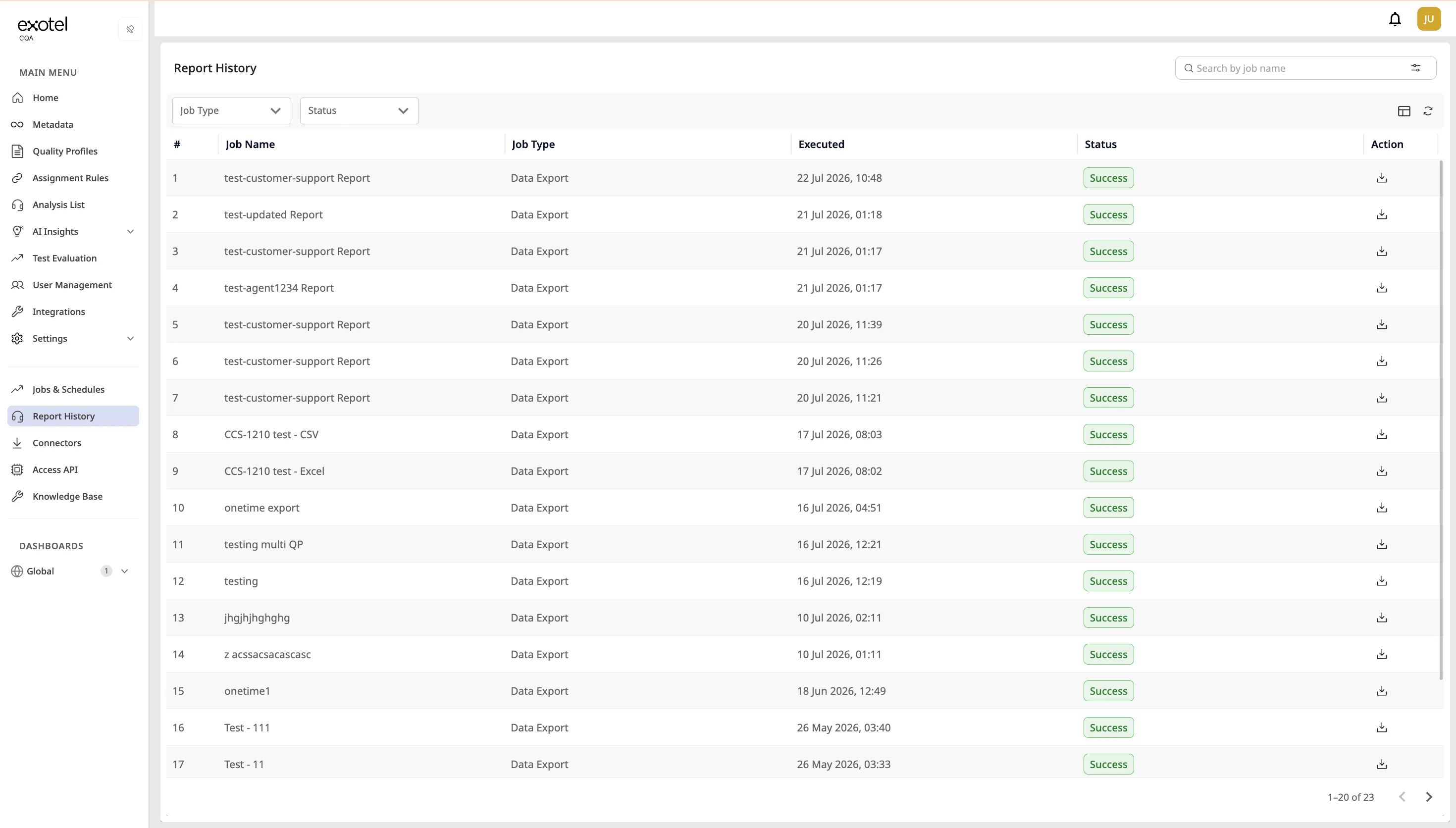Viewport: 1456px width, 828px height.
Task: Open the notifications bell
Action: pyautogui.click(x=1395, y=19)
